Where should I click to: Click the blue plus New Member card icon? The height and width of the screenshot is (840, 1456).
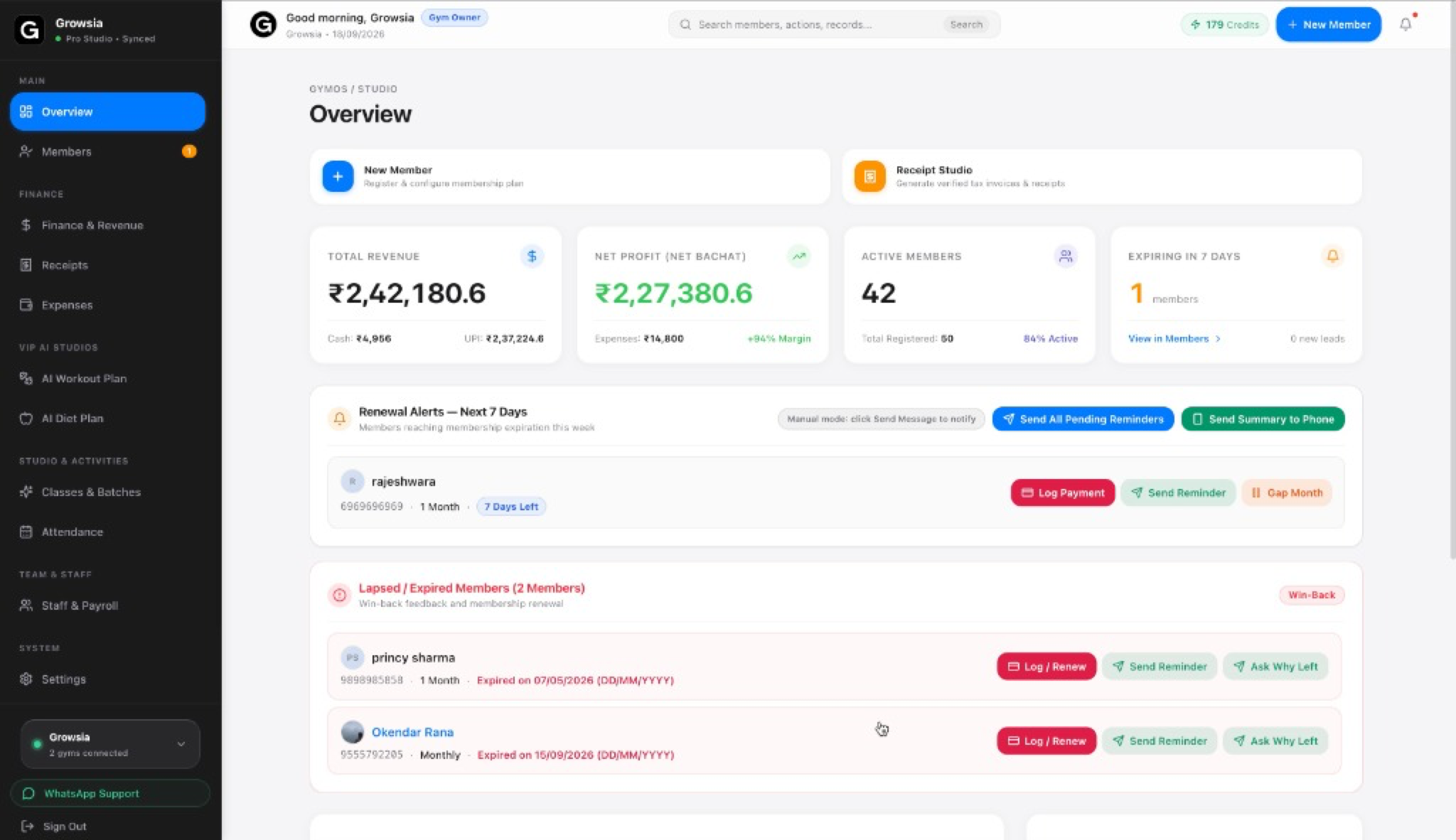pyautogui.click(x=338, y=176)
